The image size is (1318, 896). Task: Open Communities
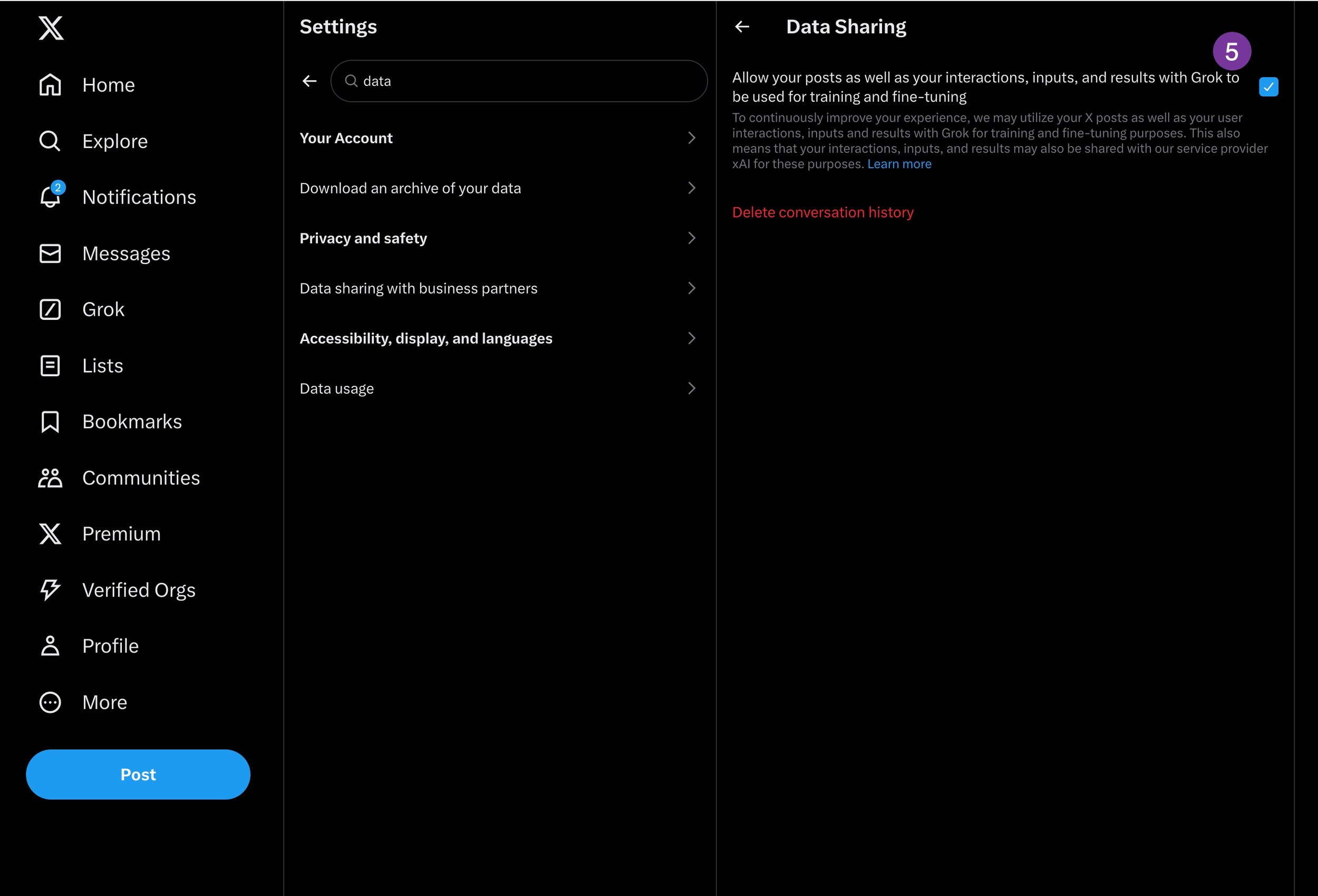pos(141,478)
